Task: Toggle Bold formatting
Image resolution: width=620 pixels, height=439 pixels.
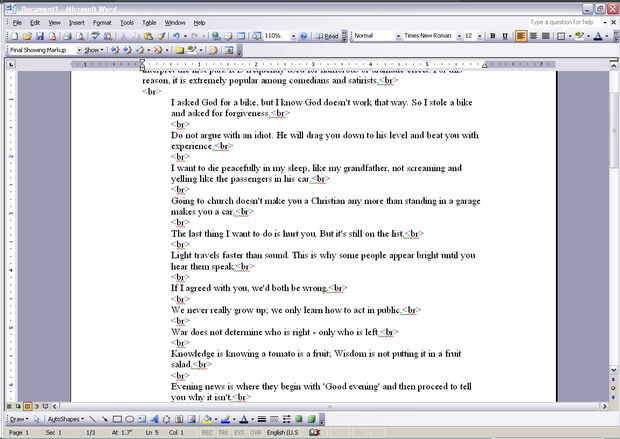Action: (493, 36)
